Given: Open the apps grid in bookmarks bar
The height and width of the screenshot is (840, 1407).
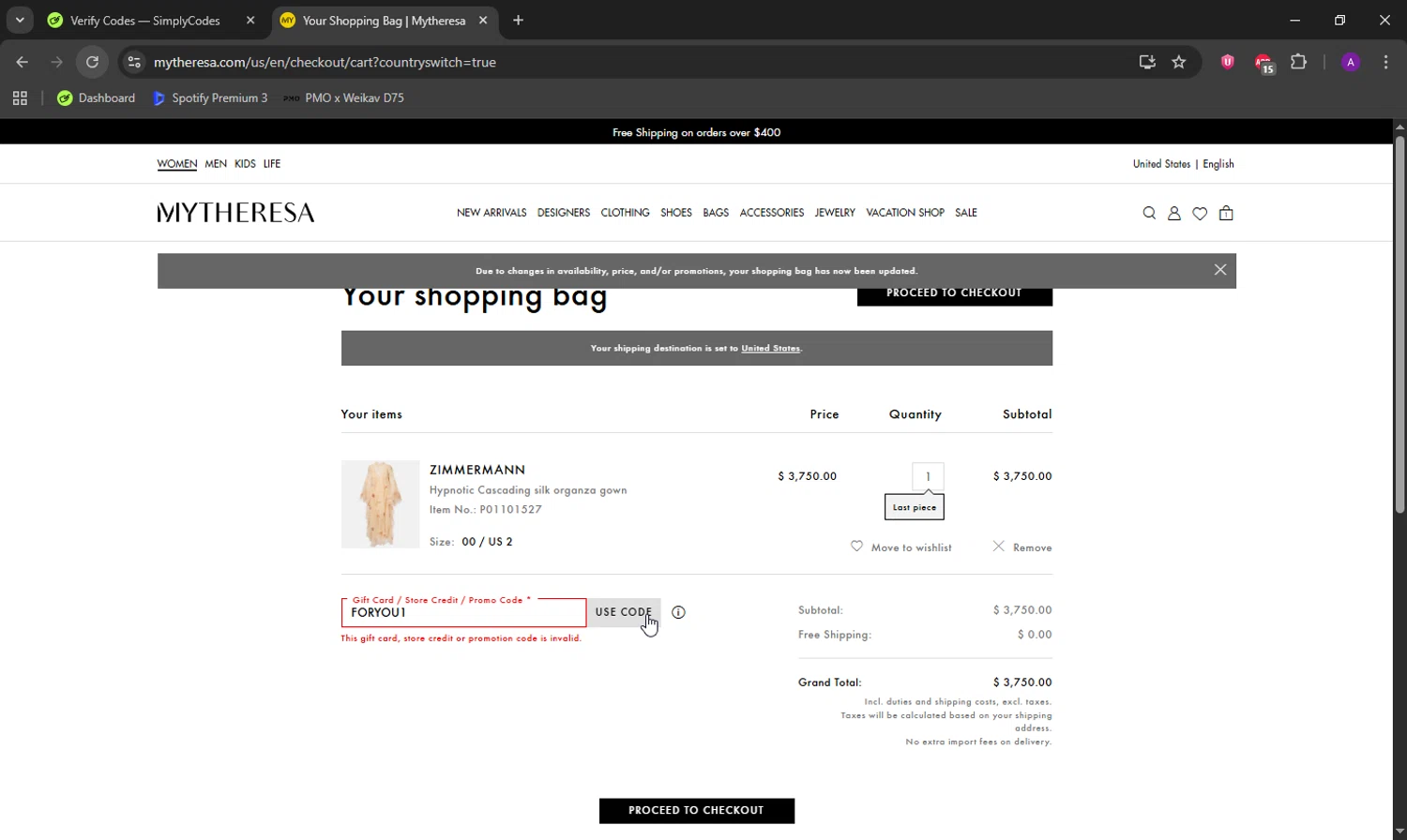Looking at the screenshot, I should point(20,97).
